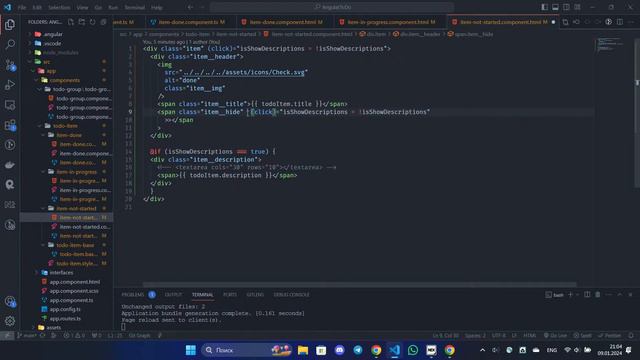
Task: Click Prettier in the status bar
Action: (610, 336)
